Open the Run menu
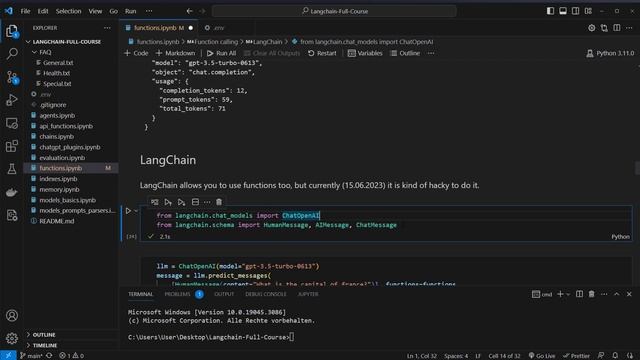Image resolution: width=640 pixels, height=360 pixels. point(131,11)
